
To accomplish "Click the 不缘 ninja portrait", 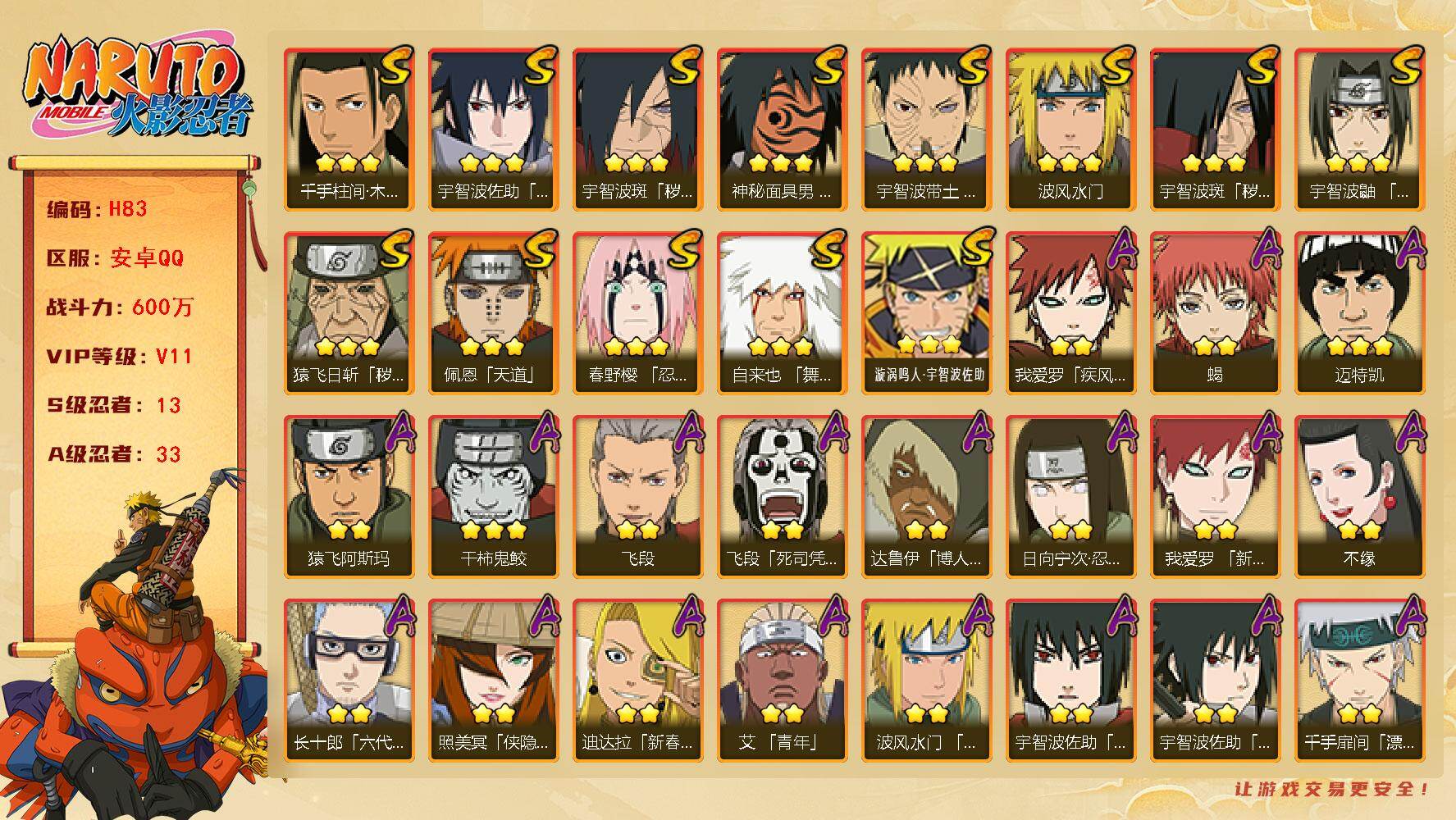I will [x=1360, y=497].
